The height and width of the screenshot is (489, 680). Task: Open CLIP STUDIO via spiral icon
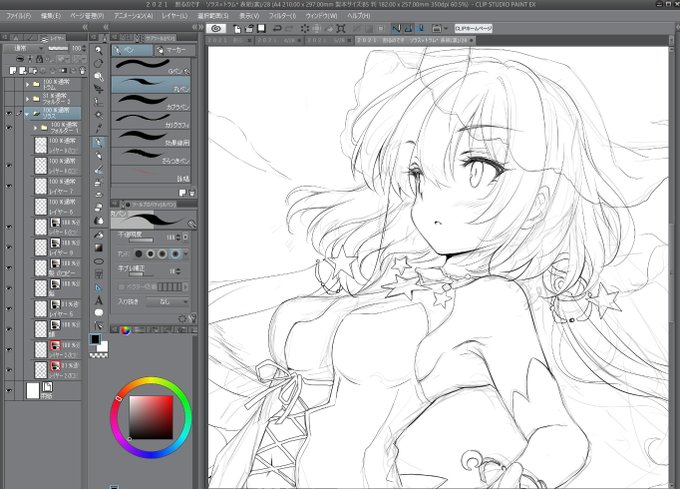click(x=216, y=29)
